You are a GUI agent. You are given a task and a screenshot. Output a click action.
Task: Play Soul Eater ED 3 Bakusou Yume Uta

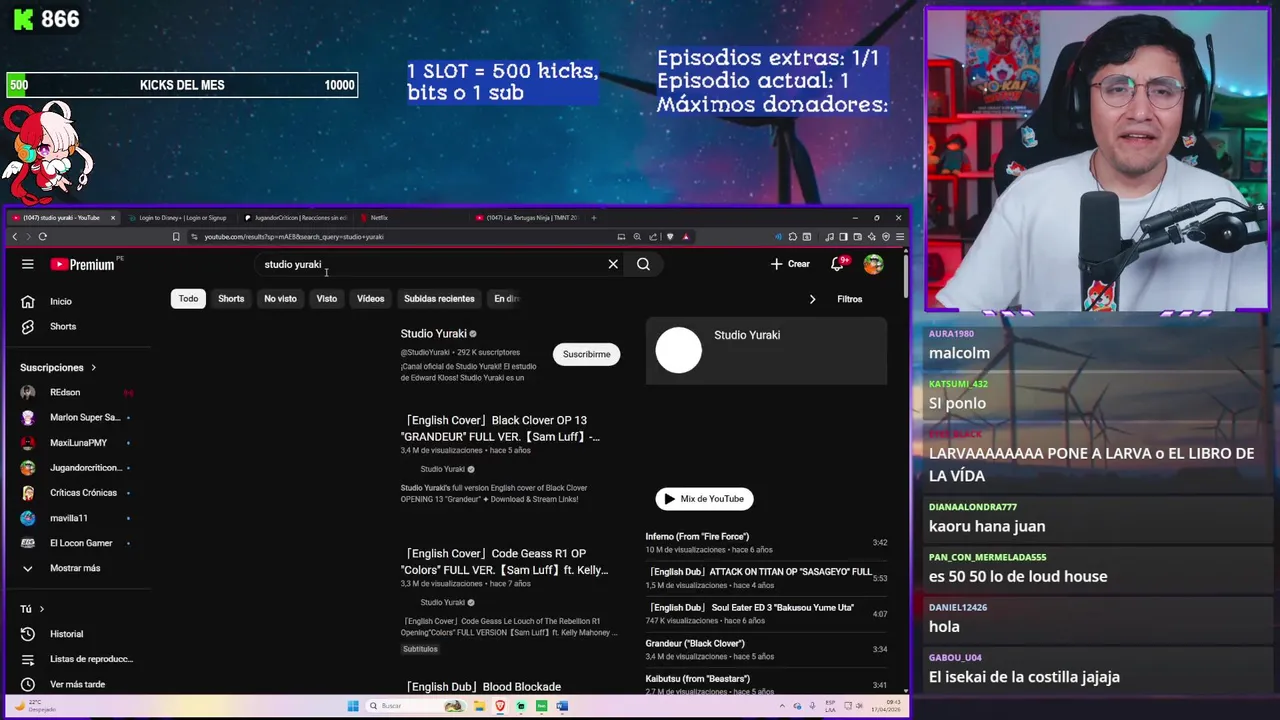coord(766,613)
